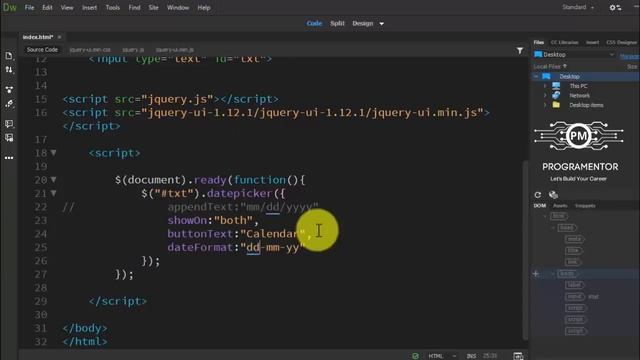Select the Source Code related-file tab

point(42,50)
